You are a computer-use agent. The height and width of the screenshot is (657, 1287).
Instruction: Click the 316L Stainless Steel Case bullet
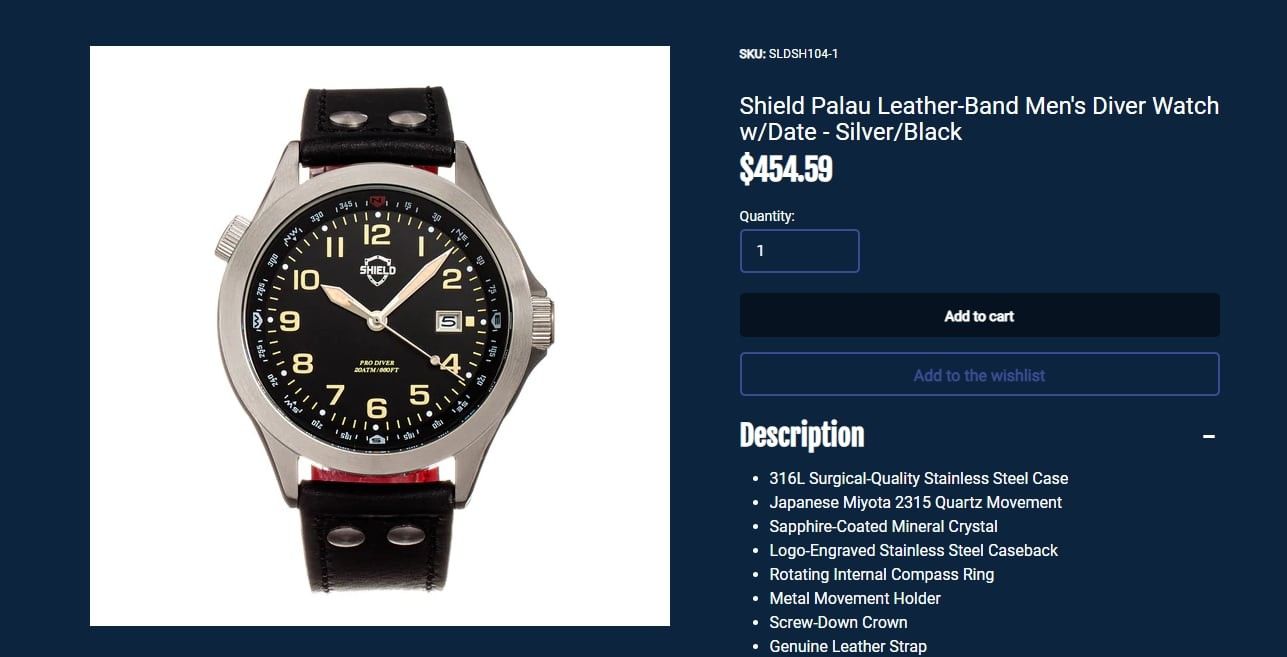(x=918, y=478)
